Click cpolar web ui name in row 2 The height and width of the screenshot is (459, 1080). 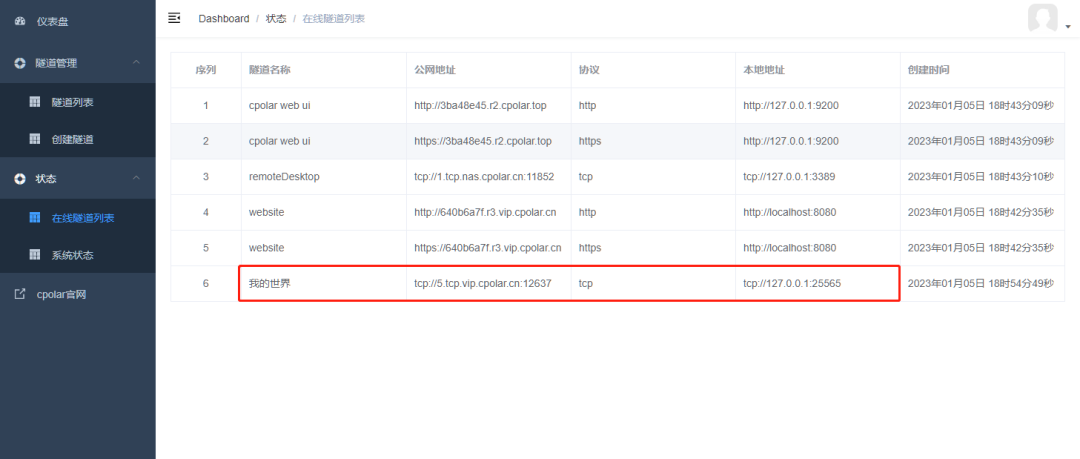pyautogui.click(x=280, y=141)
